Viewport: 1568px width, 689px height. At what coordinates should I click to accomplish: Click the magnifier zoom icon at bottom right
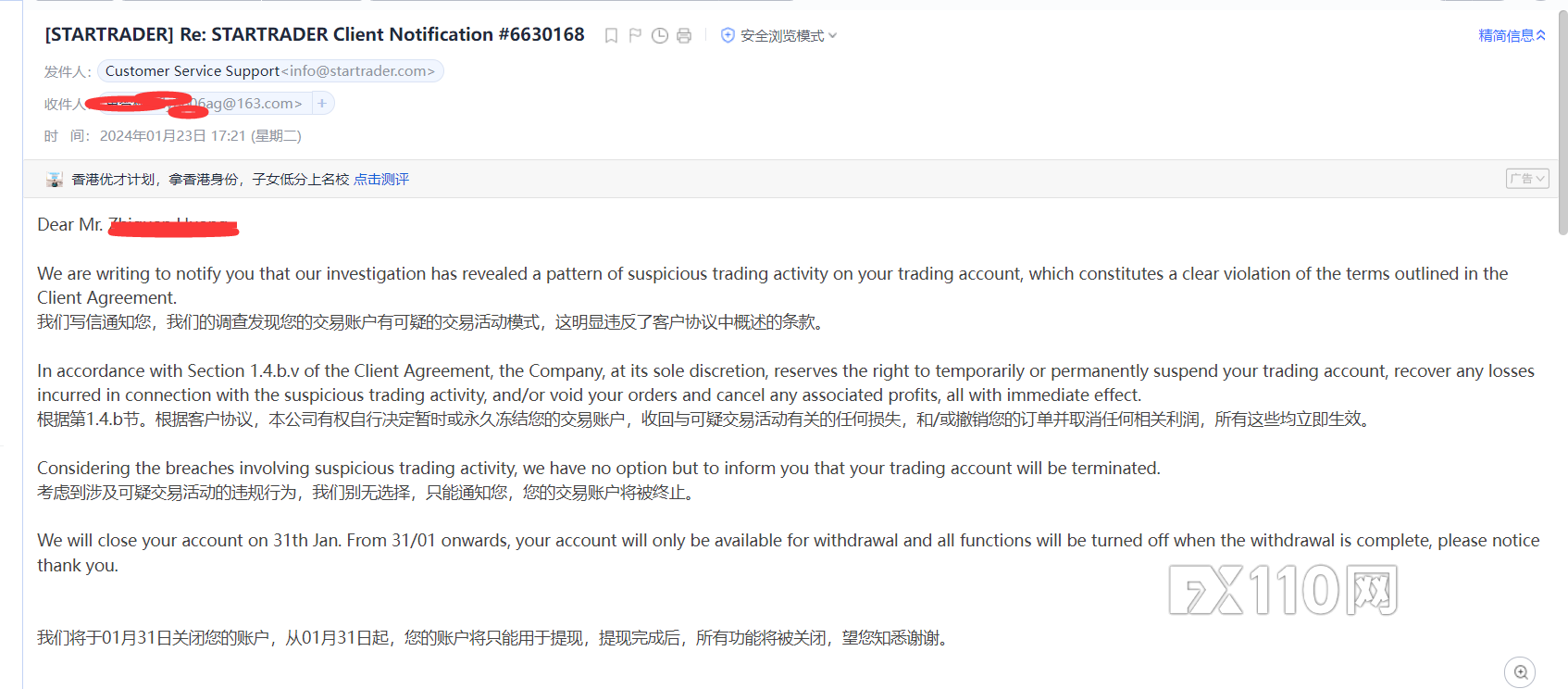pos(1520,672)
